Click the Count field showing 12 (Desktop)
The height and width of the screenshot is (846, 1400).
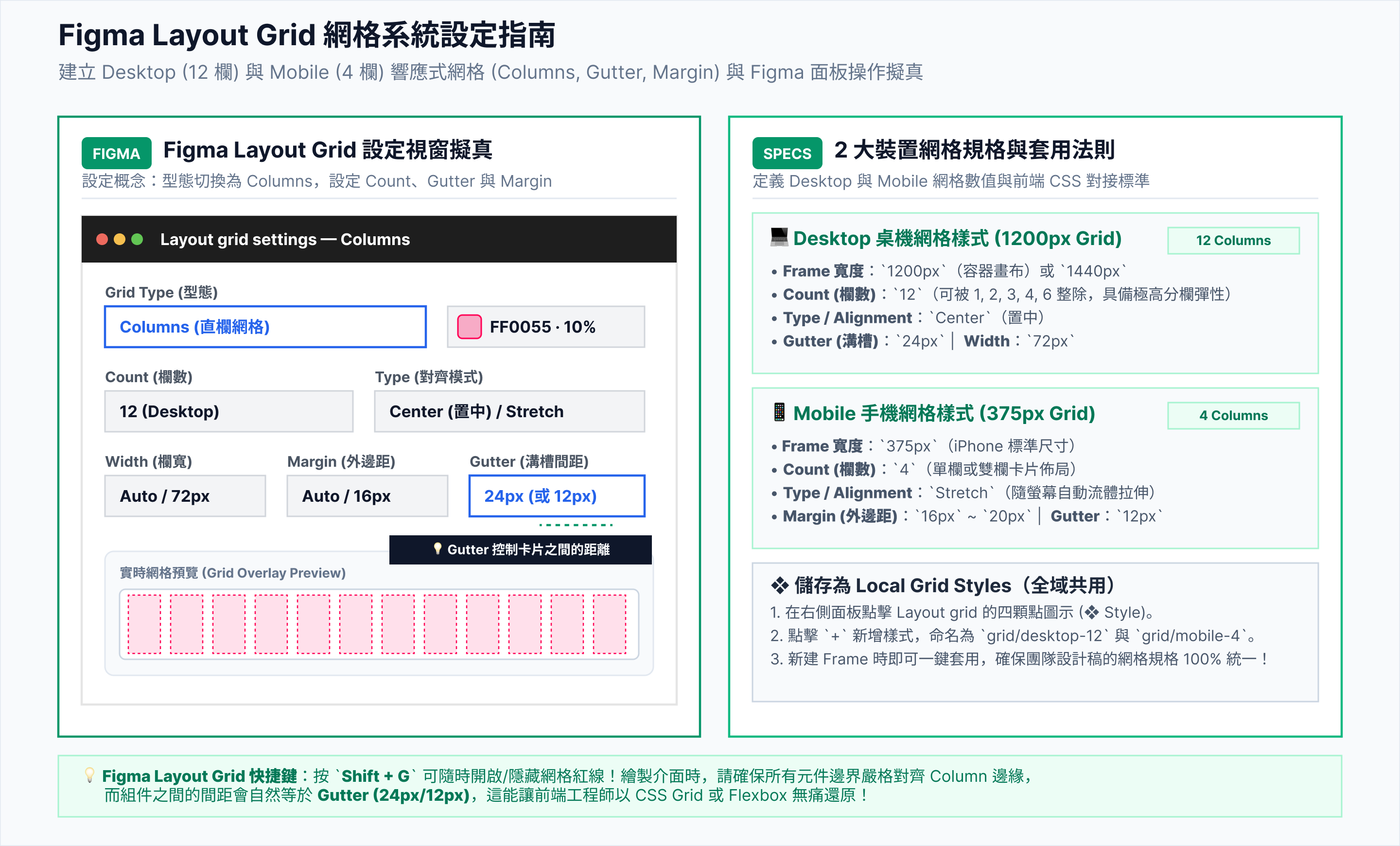point(229,411)
